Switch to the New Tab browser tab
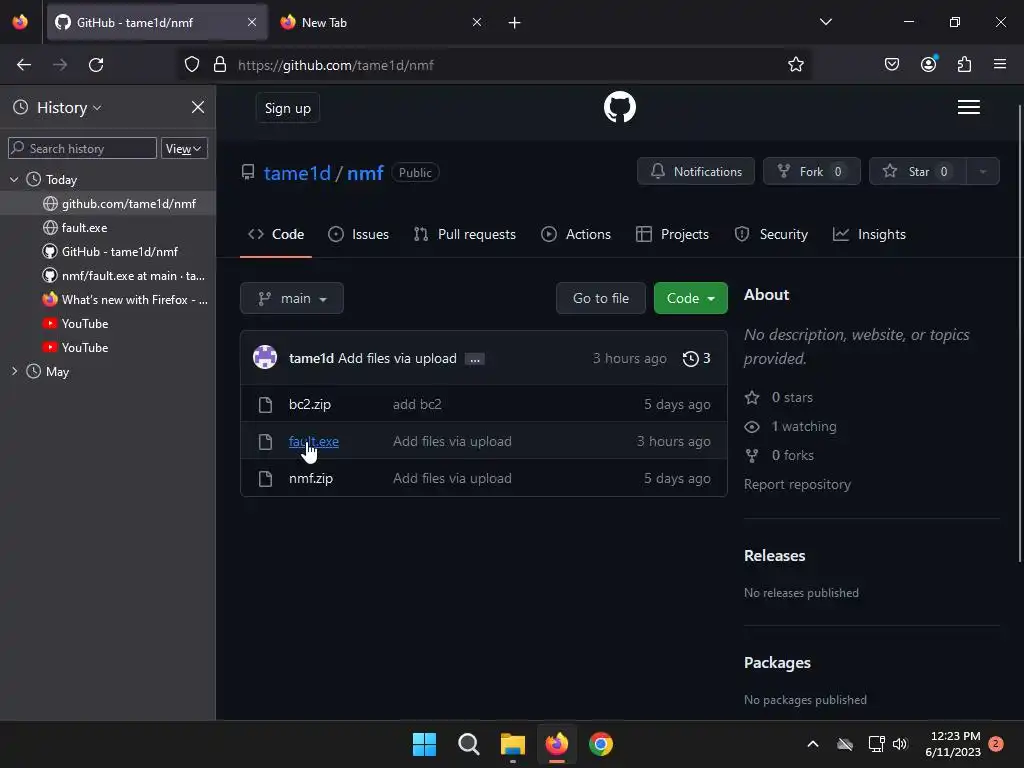 tap(379, 22)
